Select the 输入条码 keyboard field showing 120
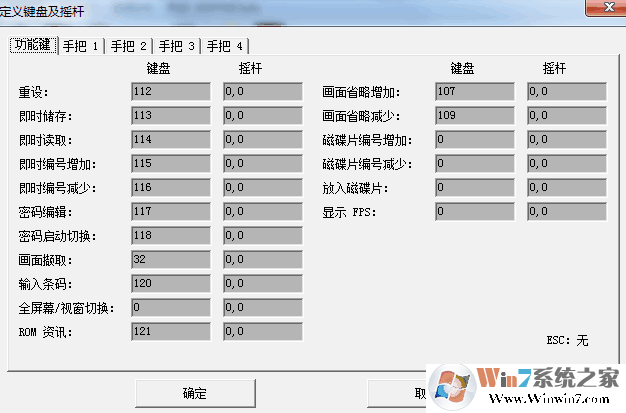This screenshot has height=413, width=626. (170, 284)
